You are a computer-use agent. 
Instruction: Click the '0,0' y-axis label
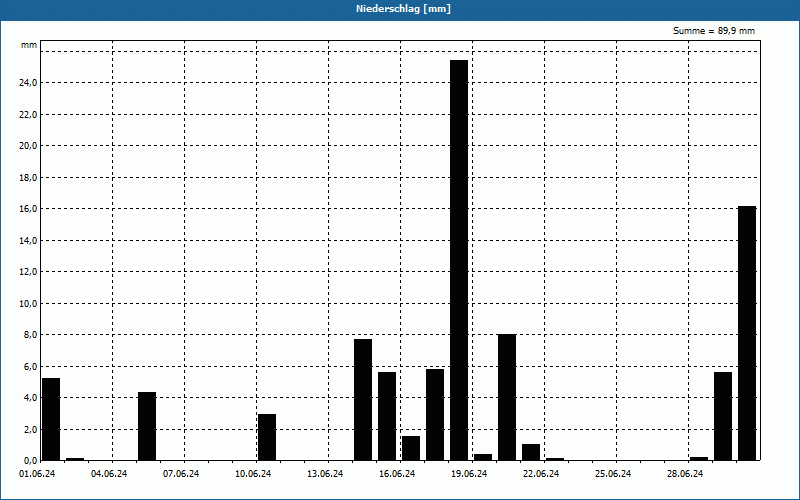pyautogui.click(x=30, y=461)
